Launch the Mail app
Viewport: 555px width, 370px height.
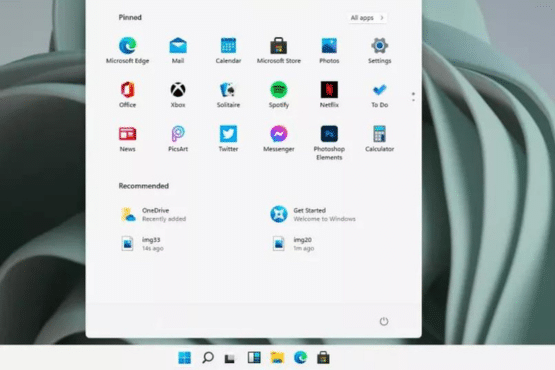point(178,50)
